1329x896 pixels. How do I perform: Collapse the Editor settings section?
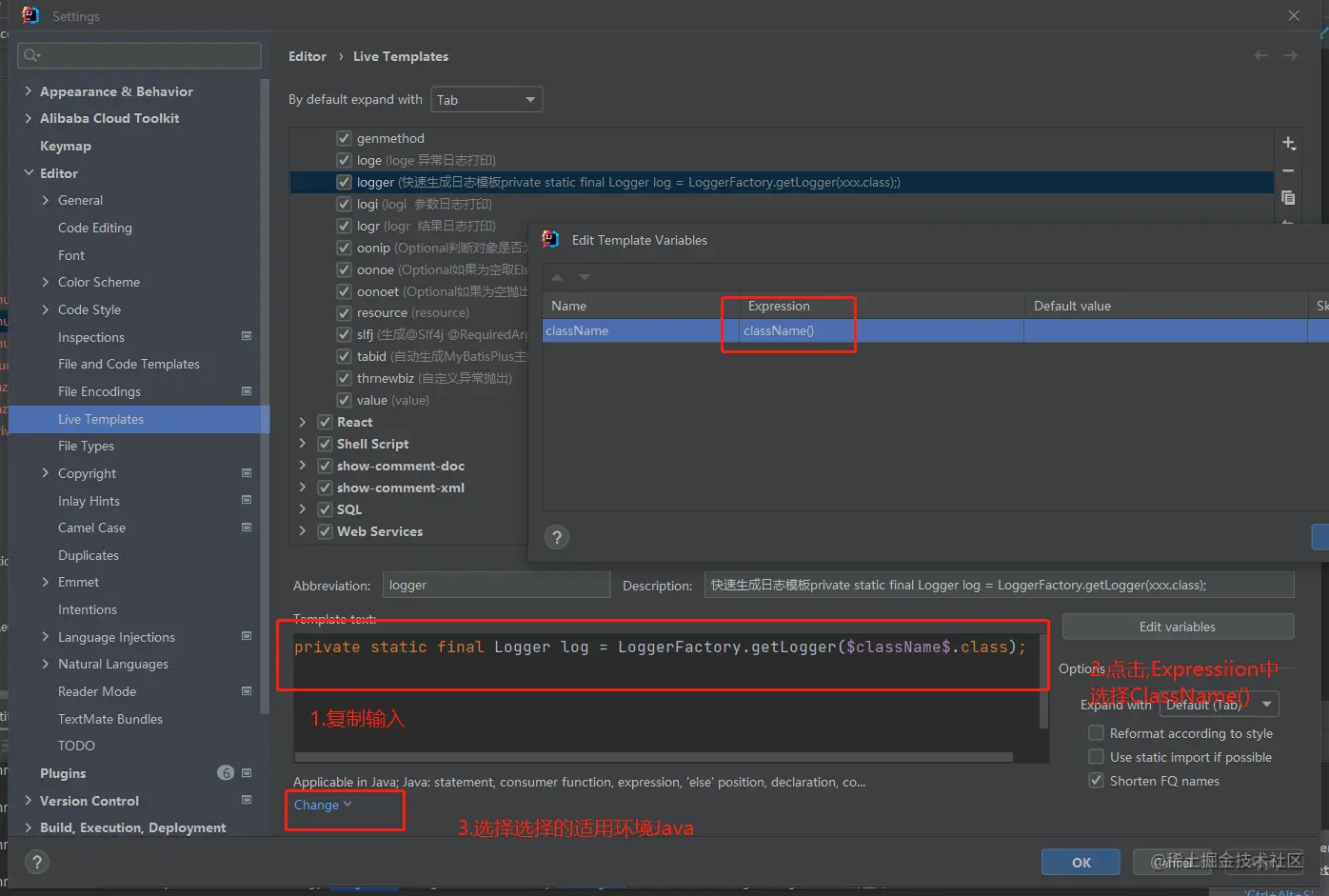point(28,173)
